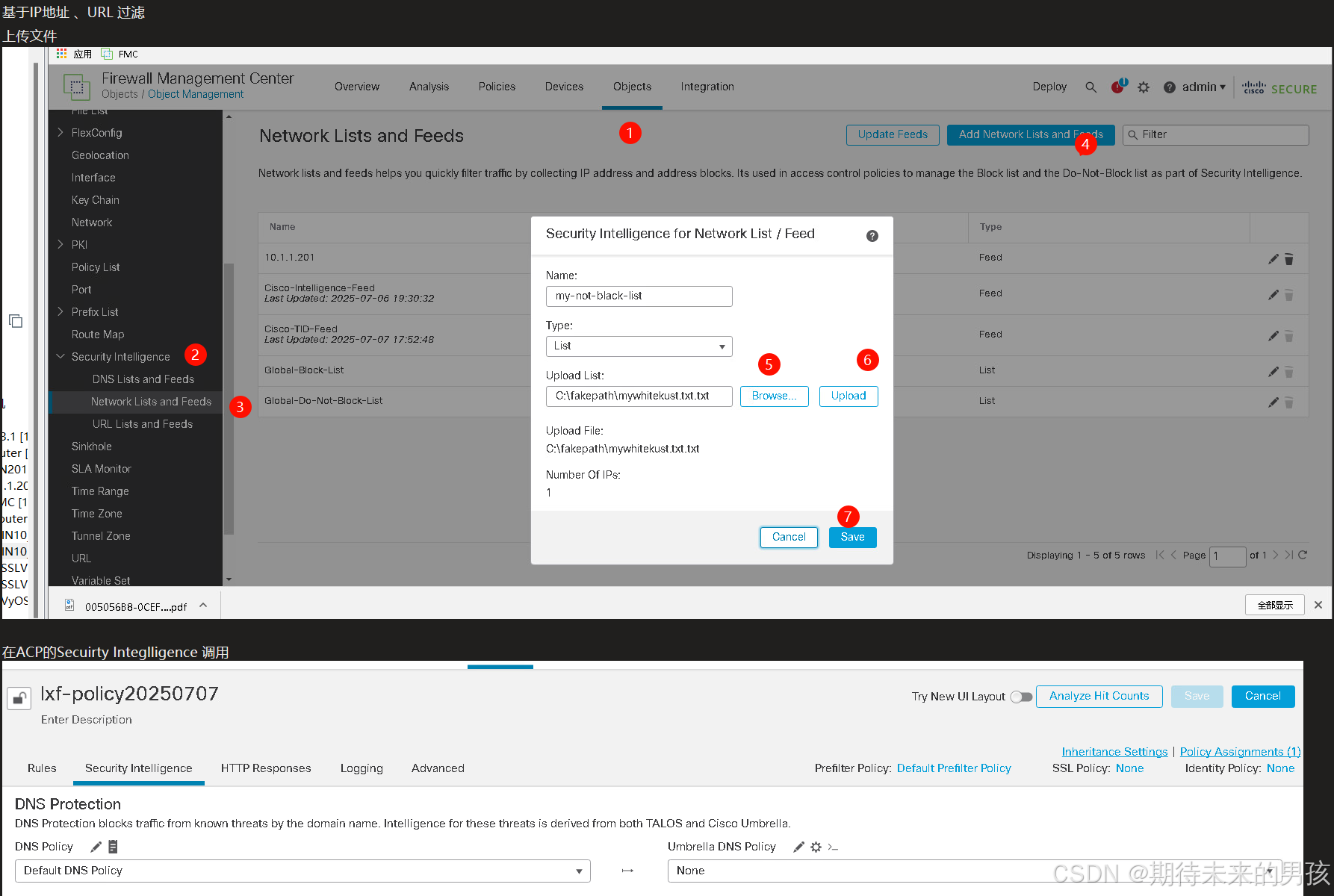The width and height of the screenshot is (1334, 896).
Task: Collapse the Security Intelligence tree node
Action: point(61,356)
